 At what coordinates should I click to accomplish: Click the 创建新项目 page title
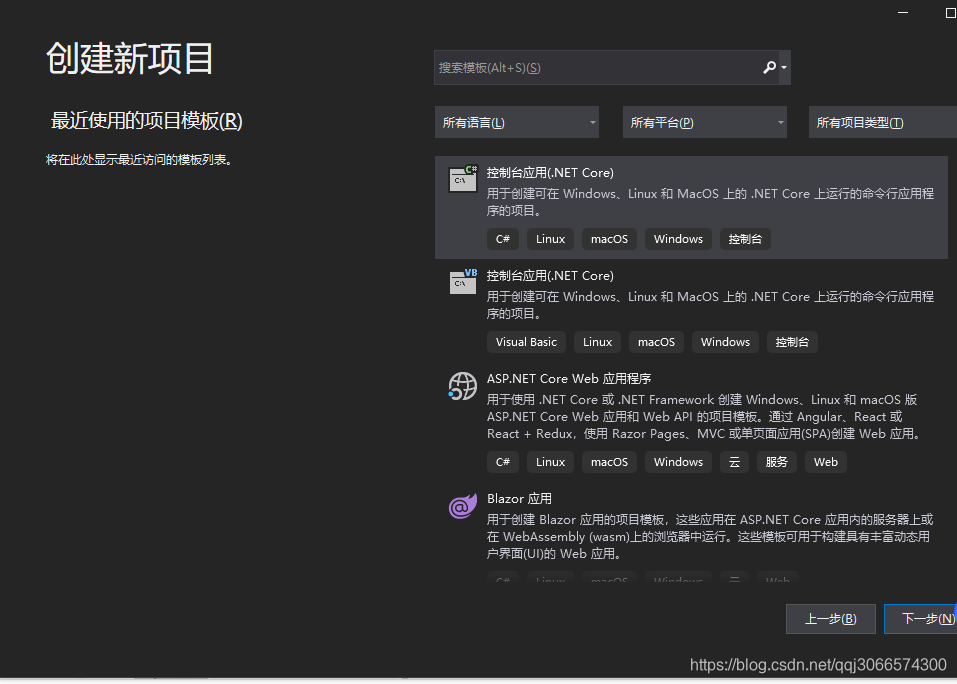pyautogui.click(x=130, y=59)
